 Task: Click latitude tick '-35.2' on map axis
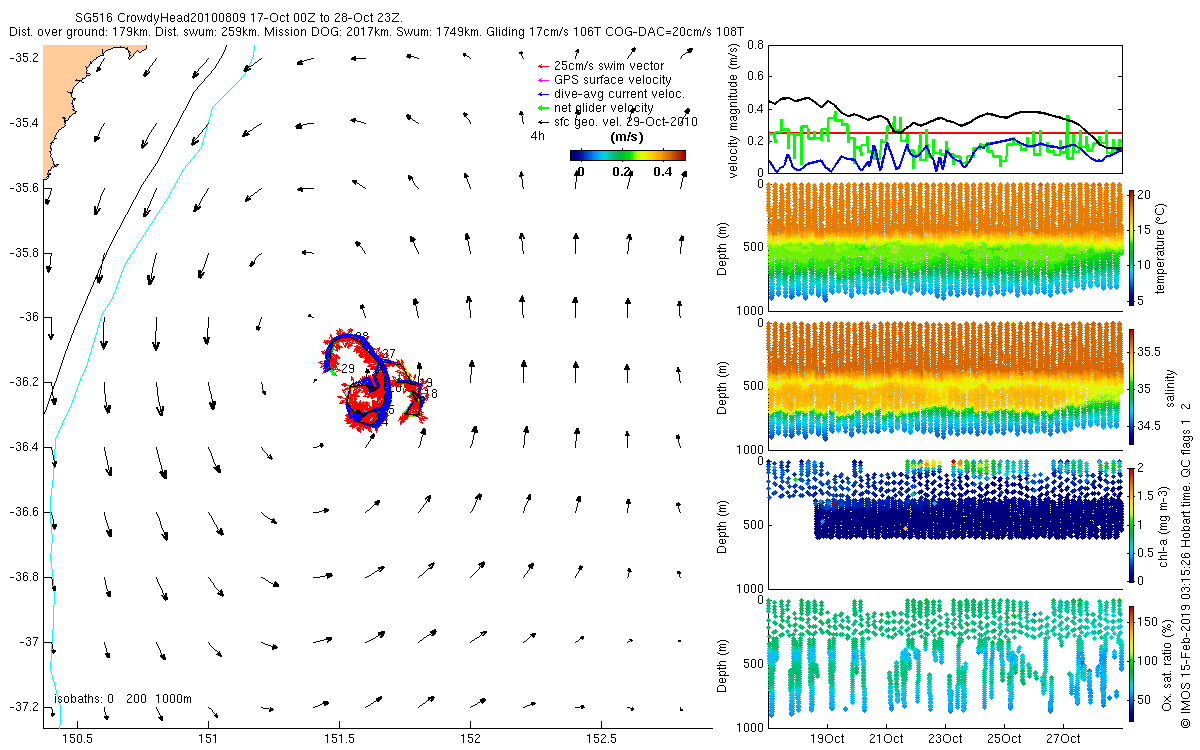point(22,57)
